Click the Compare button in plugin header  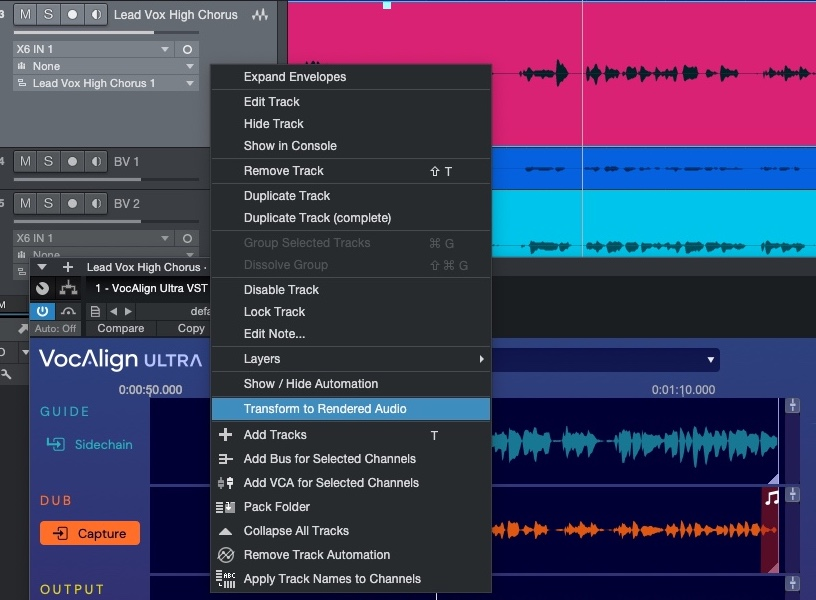tap(120, 328)
